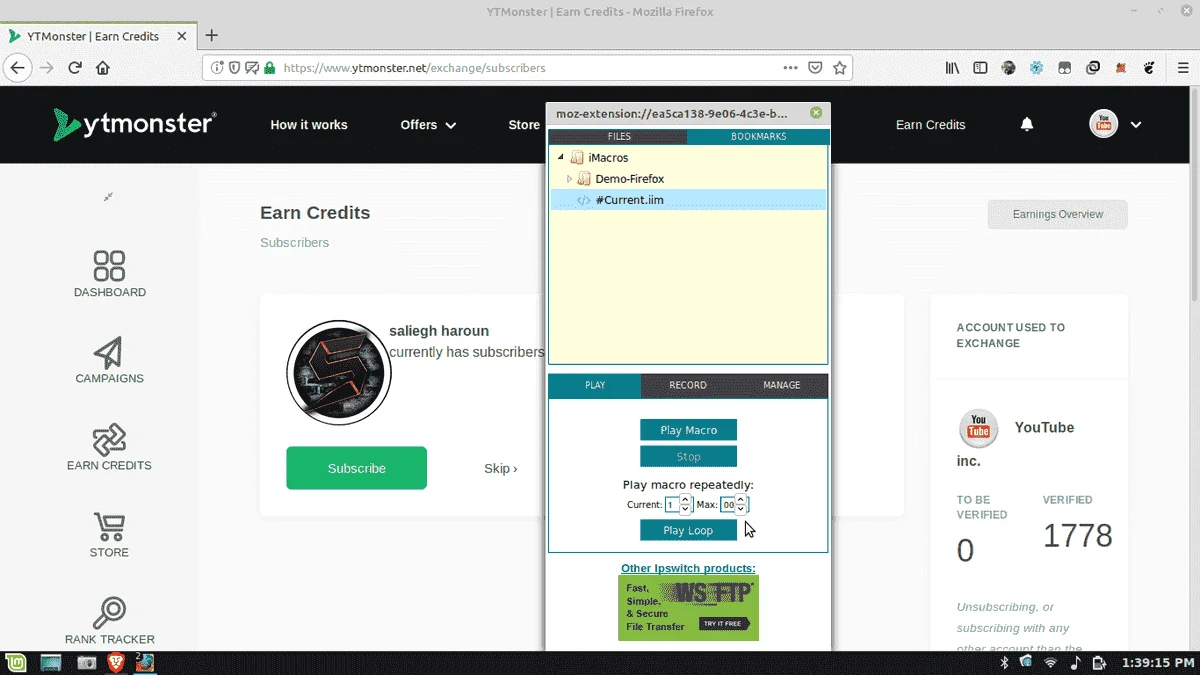Increase Current loop value arrow

click(686, 500)
